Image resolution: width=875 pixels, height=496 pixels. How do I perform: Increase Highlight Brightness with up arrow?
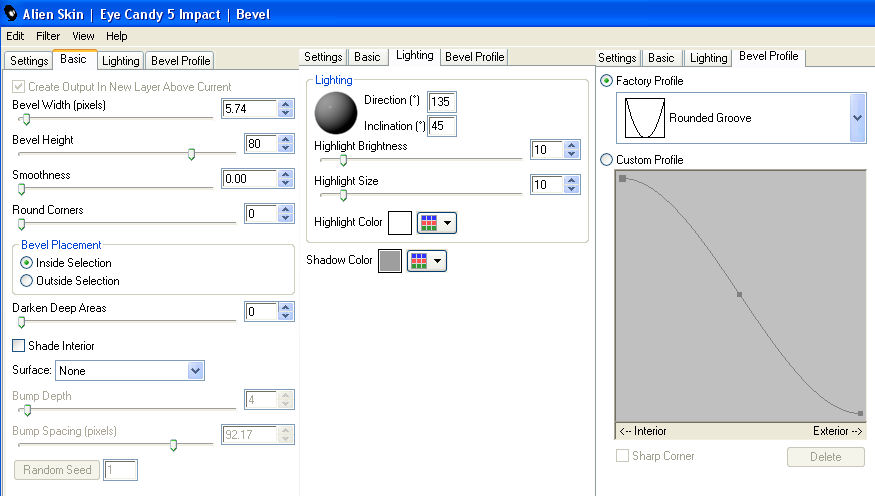[571, 145]
